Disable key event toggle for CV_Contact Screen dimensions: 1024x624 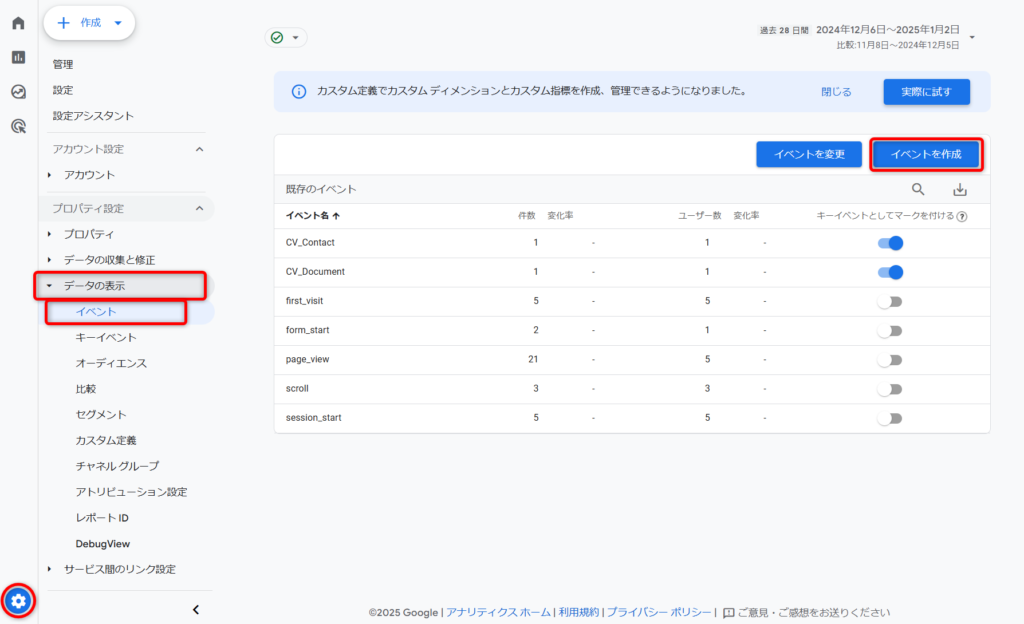(x=890, y=243)
